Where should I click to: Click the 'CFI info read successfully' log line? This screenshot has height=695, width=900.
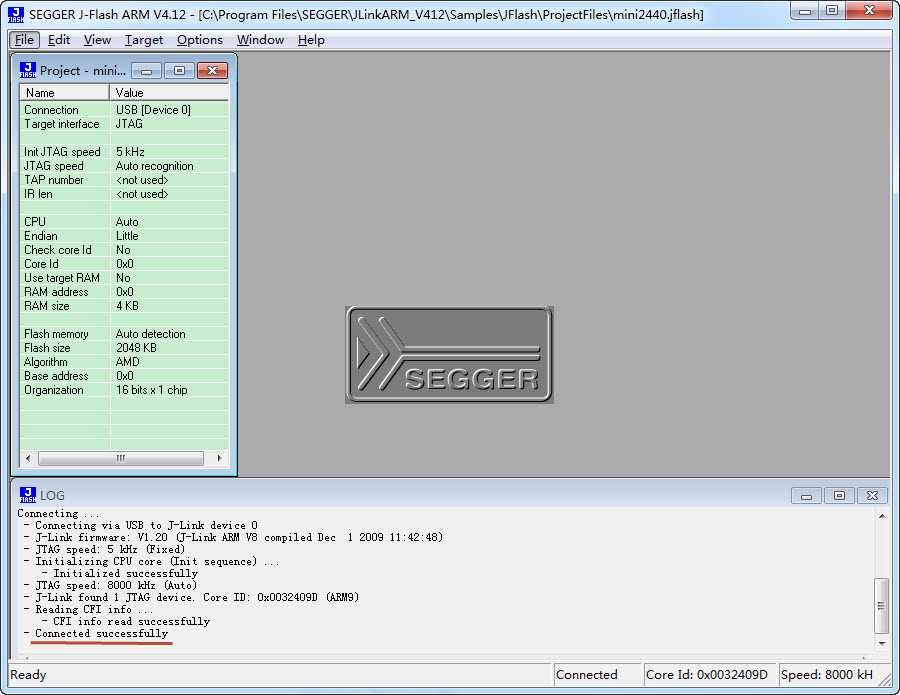[x=131, y=621]
